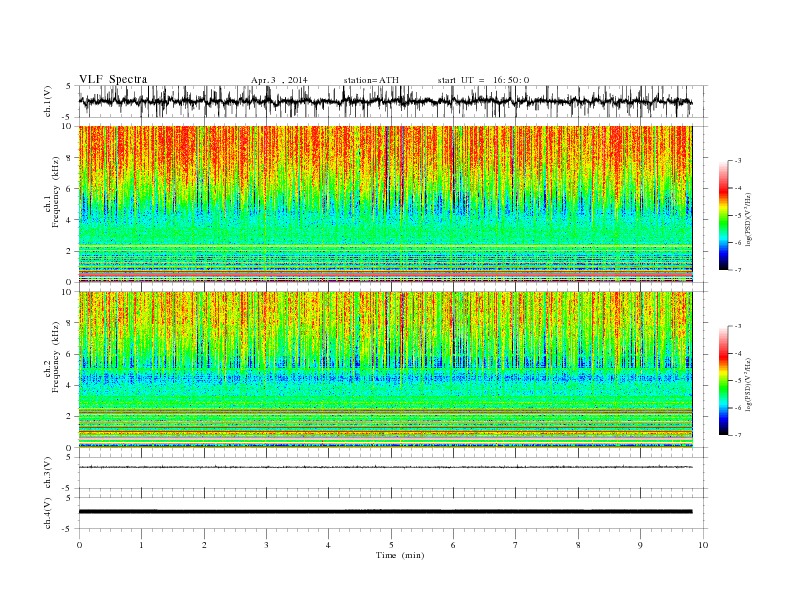
Task: Click the "ch.4(V)" axis label
Action: (x=48, y=513)
